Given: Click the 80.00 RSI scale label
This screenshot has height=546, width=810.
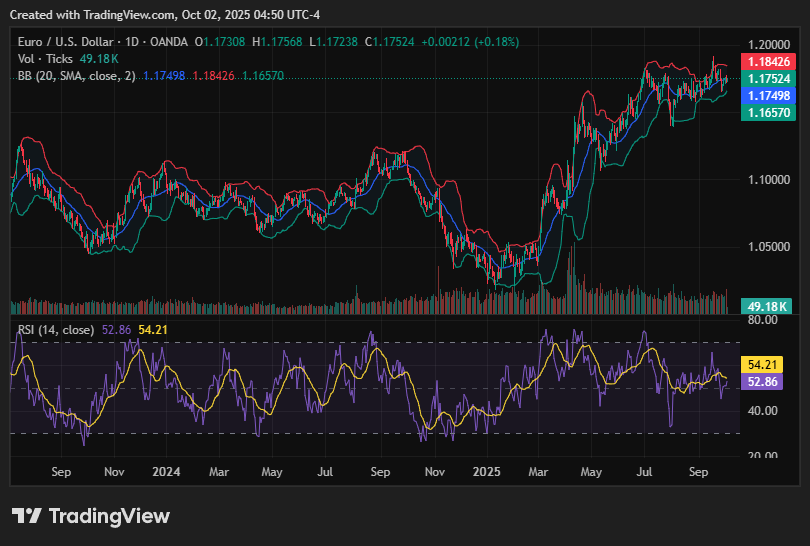Looking at the screenshot, I should (x=764, y=320).
